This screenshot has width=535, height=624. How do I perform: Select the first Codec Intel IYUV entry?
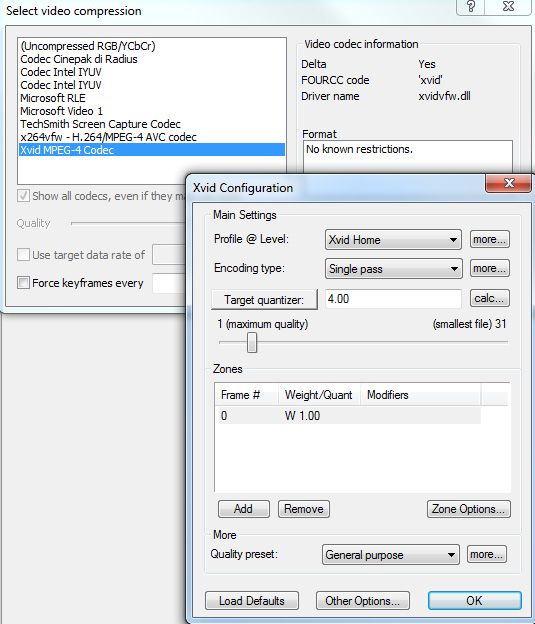[152, 72]
